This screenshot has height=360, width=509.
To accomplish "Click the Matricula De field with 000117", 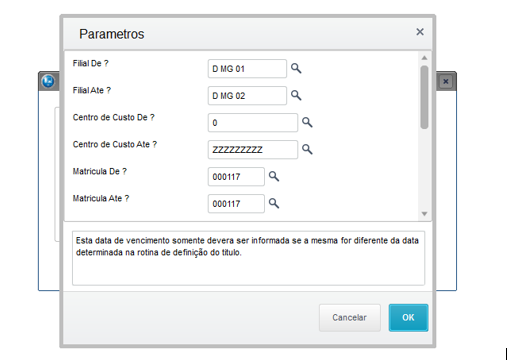I will coord(236,177).
